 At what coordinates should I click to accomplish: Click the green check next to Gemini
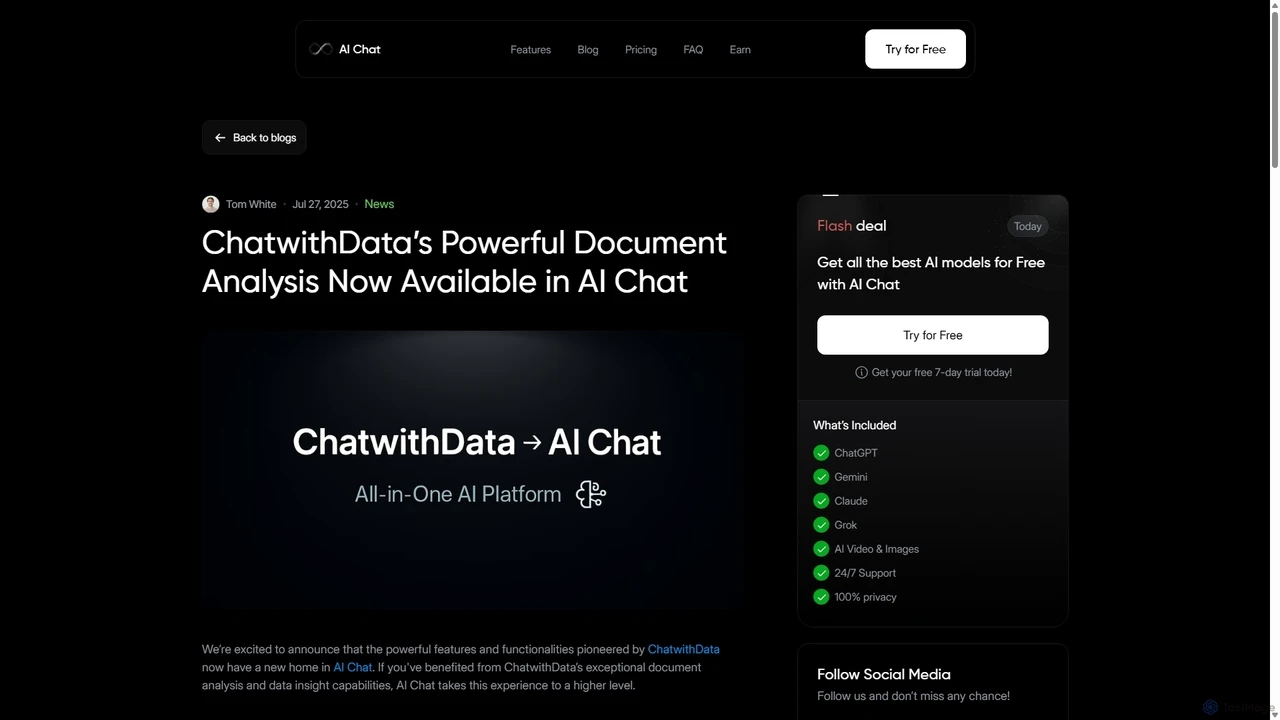821,477
